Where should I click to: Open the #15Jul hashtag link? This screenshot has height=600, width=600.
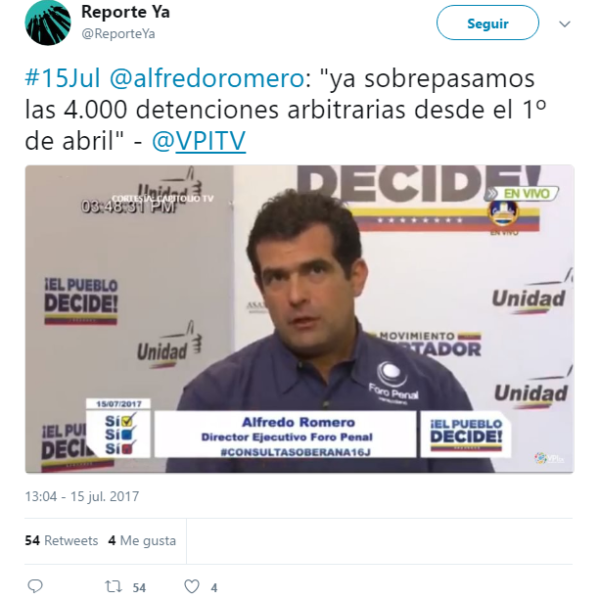[63, 78]
